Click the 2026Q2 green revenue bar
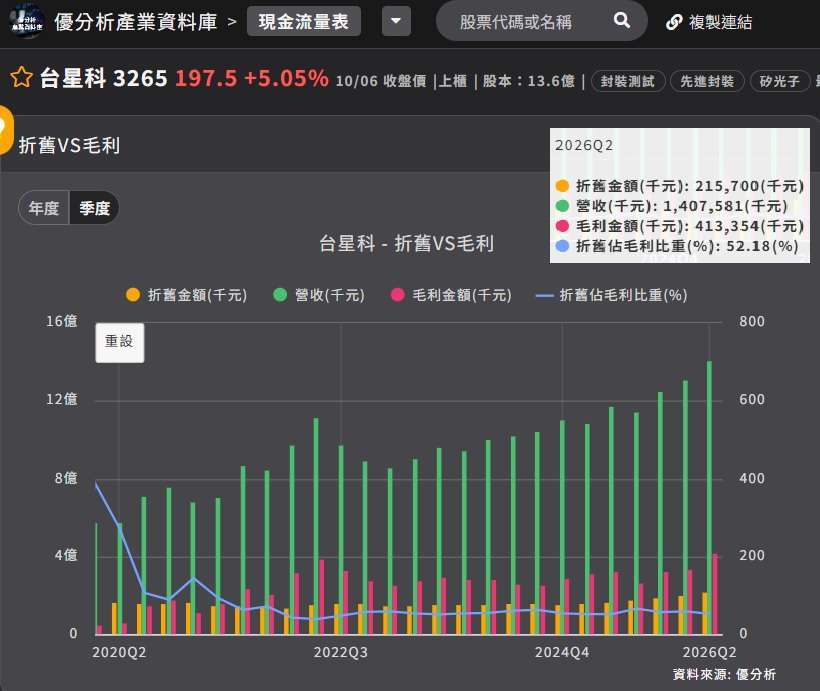 (709, 497)
